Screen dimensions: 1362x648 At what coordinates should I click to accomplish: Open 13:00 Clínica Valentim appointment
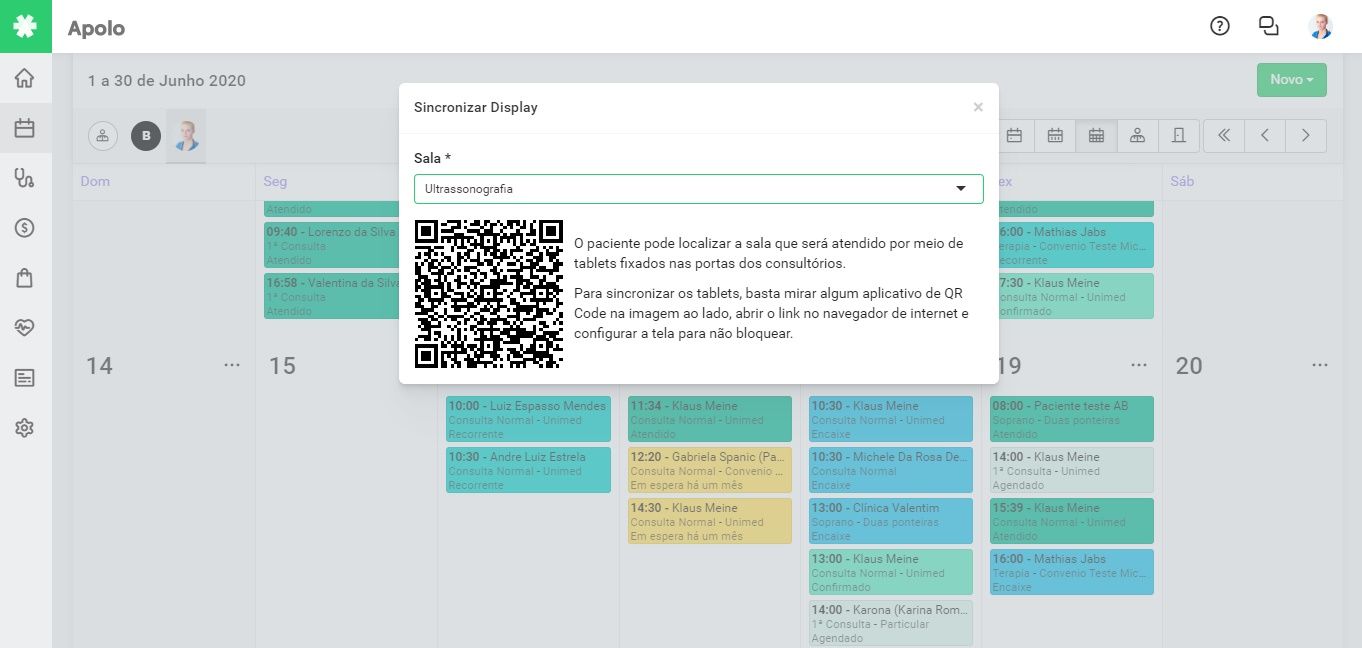click(x=891, y=522)
